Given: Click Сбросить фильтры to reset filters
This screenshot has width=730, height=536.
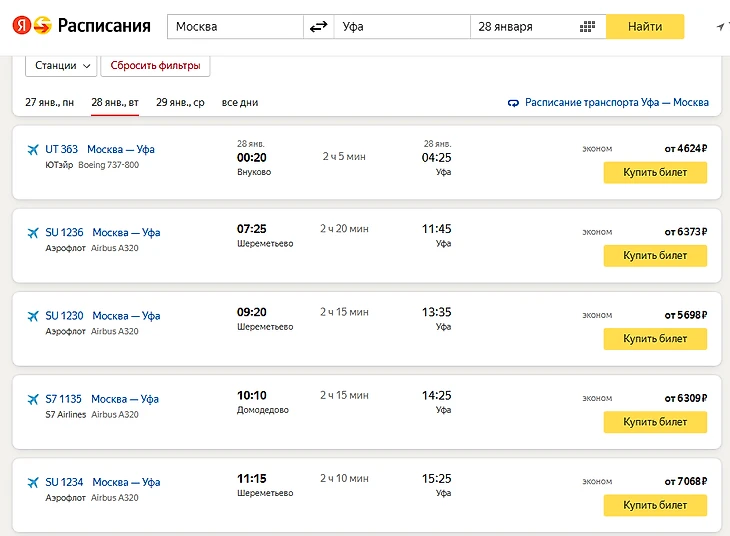Looking at the screenshot, I should [x=155, y=66].
